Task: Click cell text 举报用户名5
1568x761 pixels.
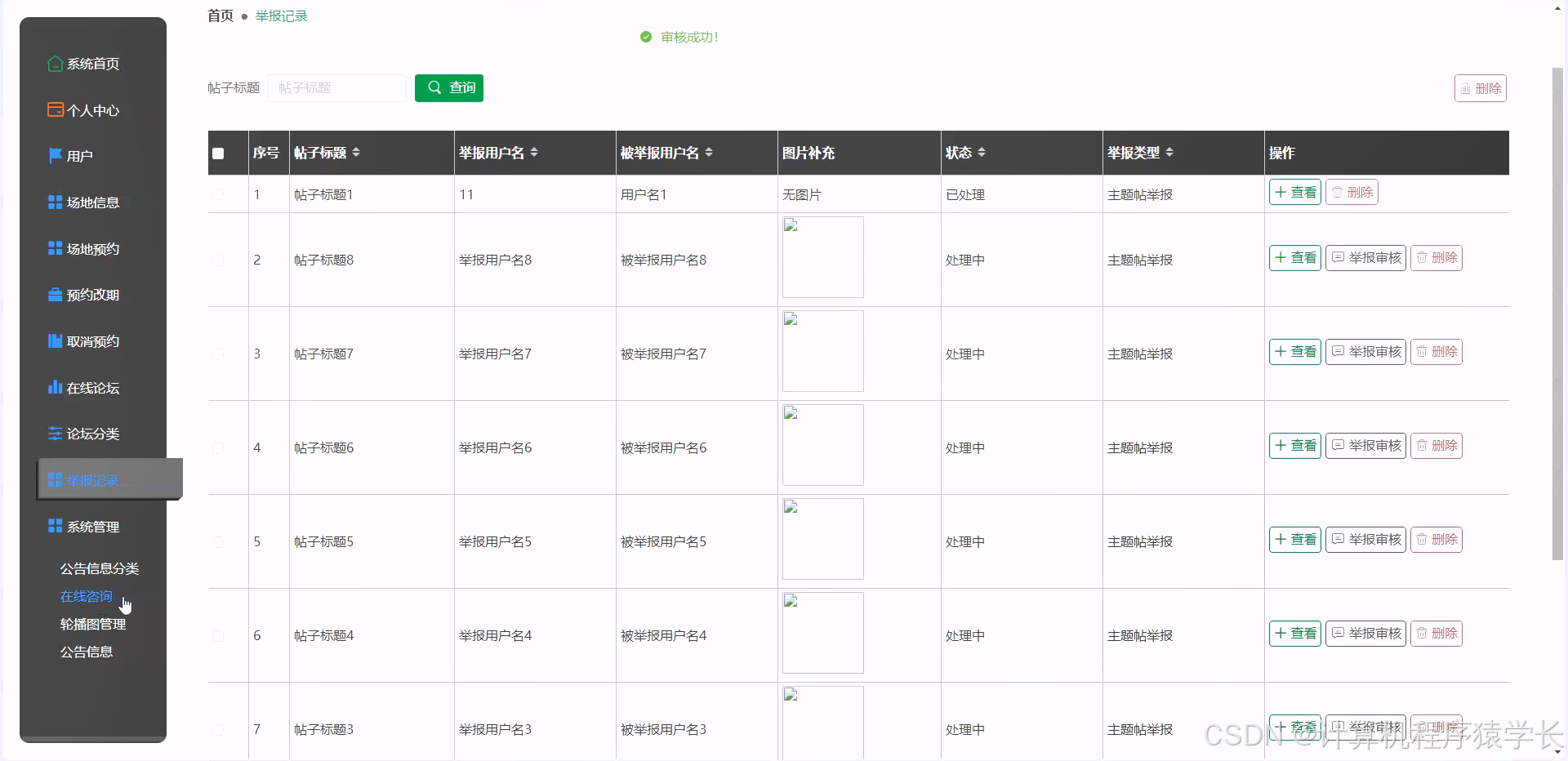Action: point(495,541)
